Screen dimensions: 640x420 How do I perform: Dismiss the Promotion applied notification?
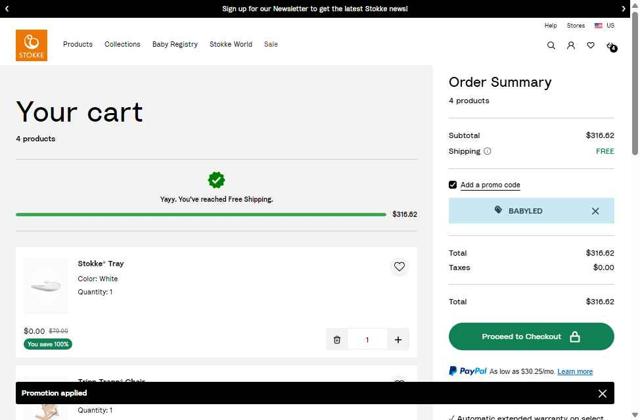point(602,394)
